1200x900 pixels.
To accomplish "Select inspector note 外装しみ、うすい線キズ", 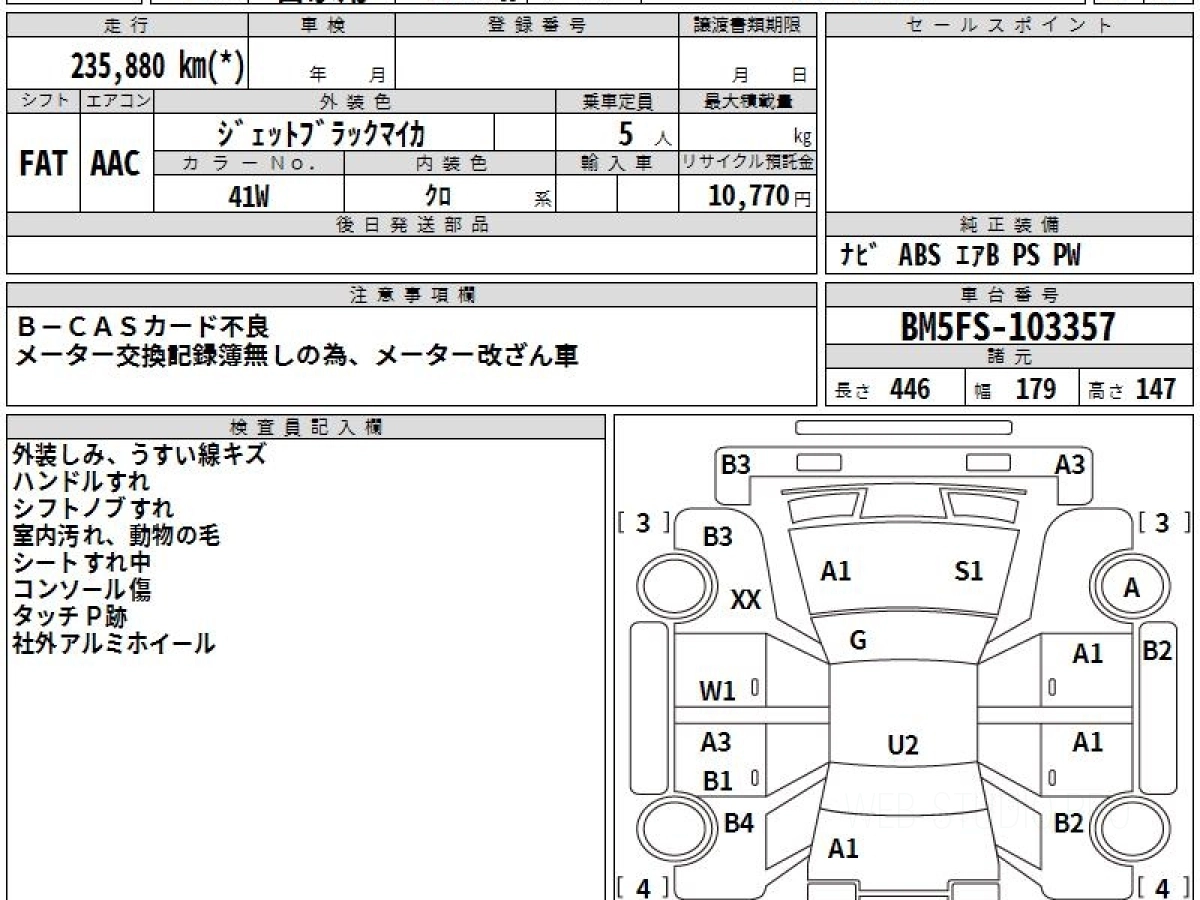I will [140, 454].
